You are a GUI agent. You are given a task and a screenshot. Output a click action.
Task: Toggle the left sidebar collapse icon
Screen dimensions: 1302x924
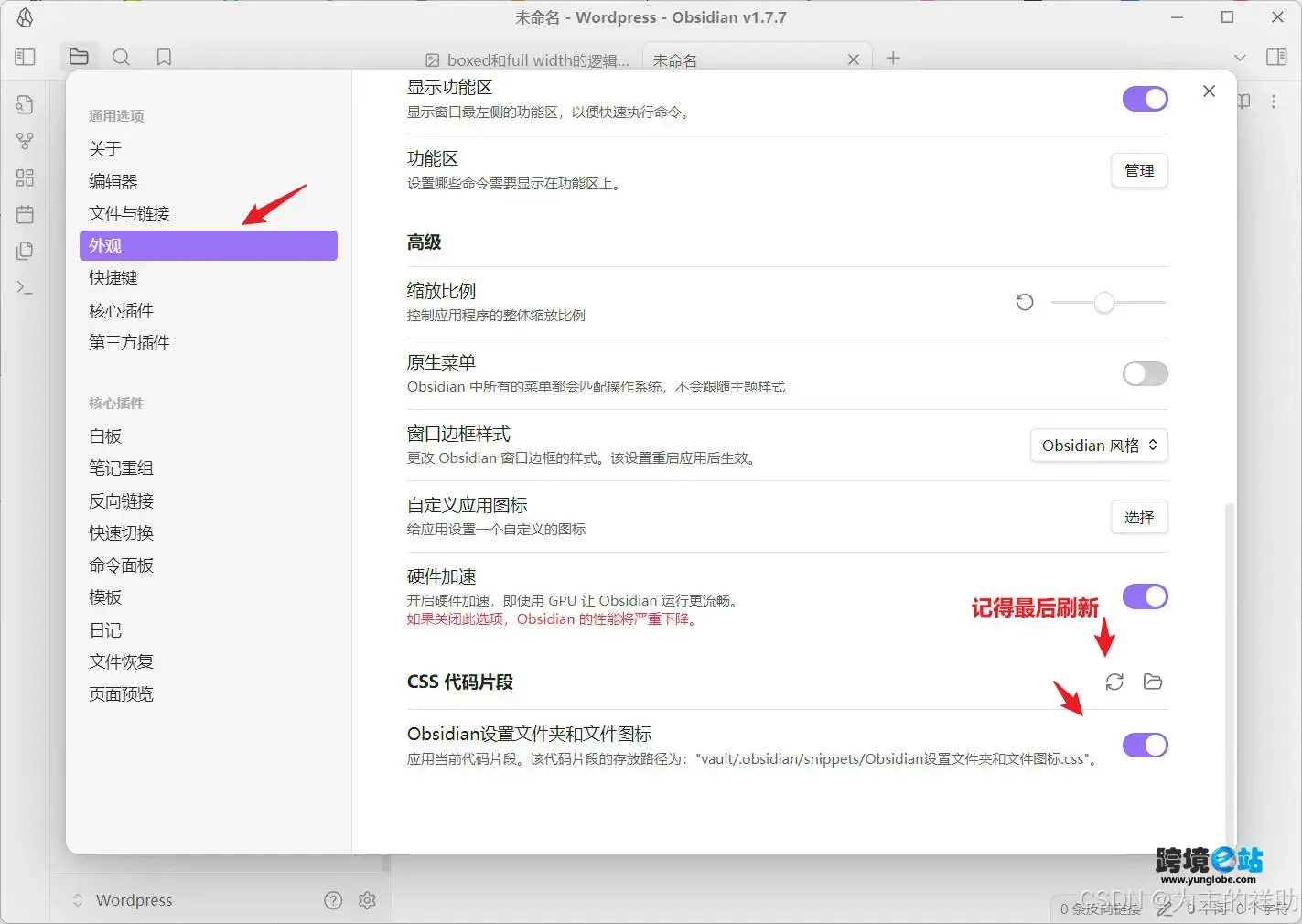point(25,57)
